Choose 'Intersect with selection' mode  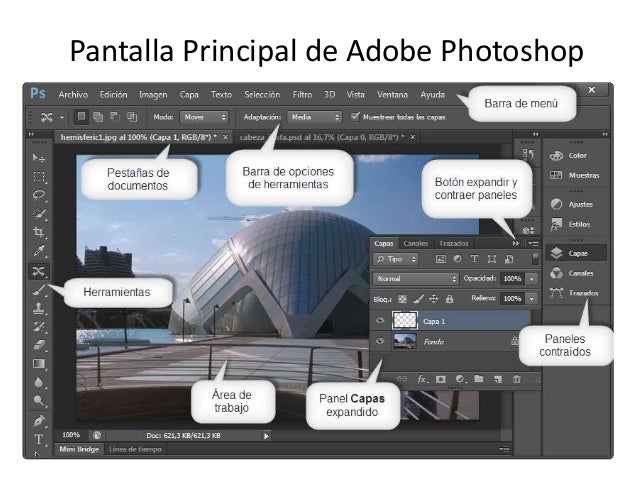[131, 117]
